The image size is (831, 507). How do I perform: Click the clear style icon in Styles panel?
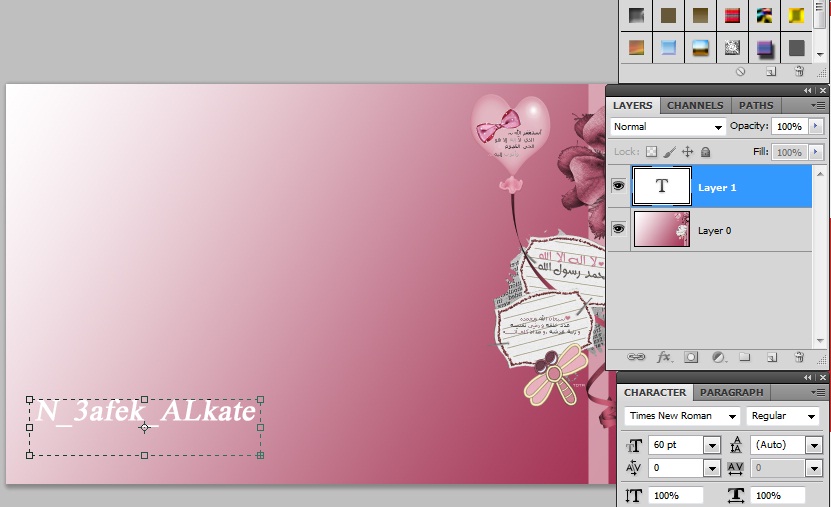741,72
